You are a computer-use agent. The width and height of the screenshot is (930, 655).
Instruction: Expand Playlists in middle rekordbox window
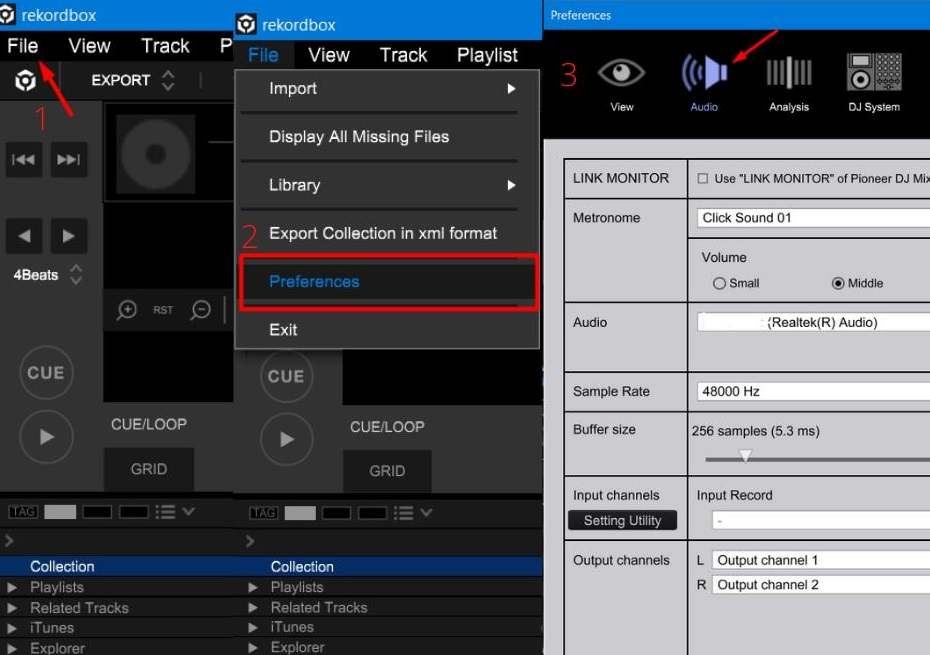click(x=253, y=587)
